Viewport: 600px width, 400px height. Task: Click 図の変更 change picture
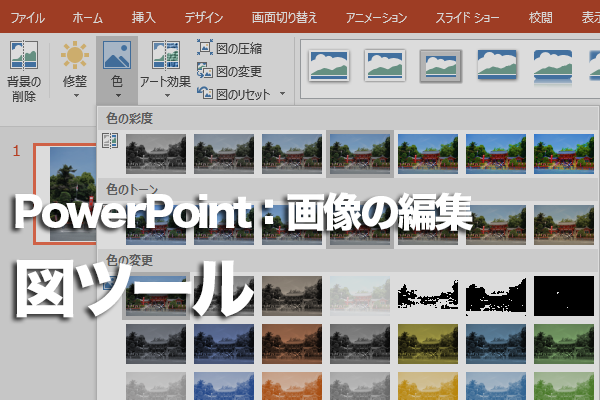pyautogui.click(x=230, y=71)
